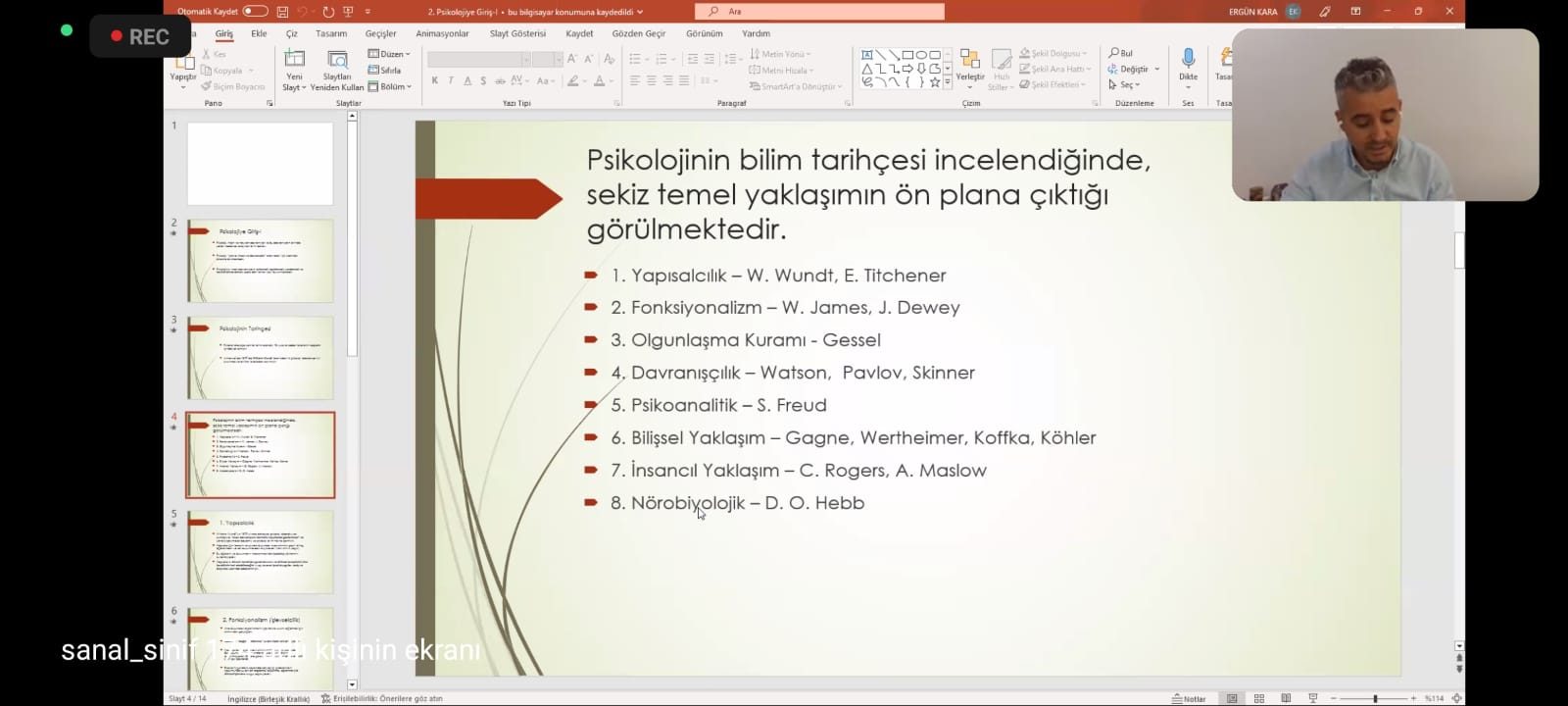This screenshot has height=706, width=1568.
Task: Toggle the Otomatik Kaydet autosave switch
Action: pos(255,11)
